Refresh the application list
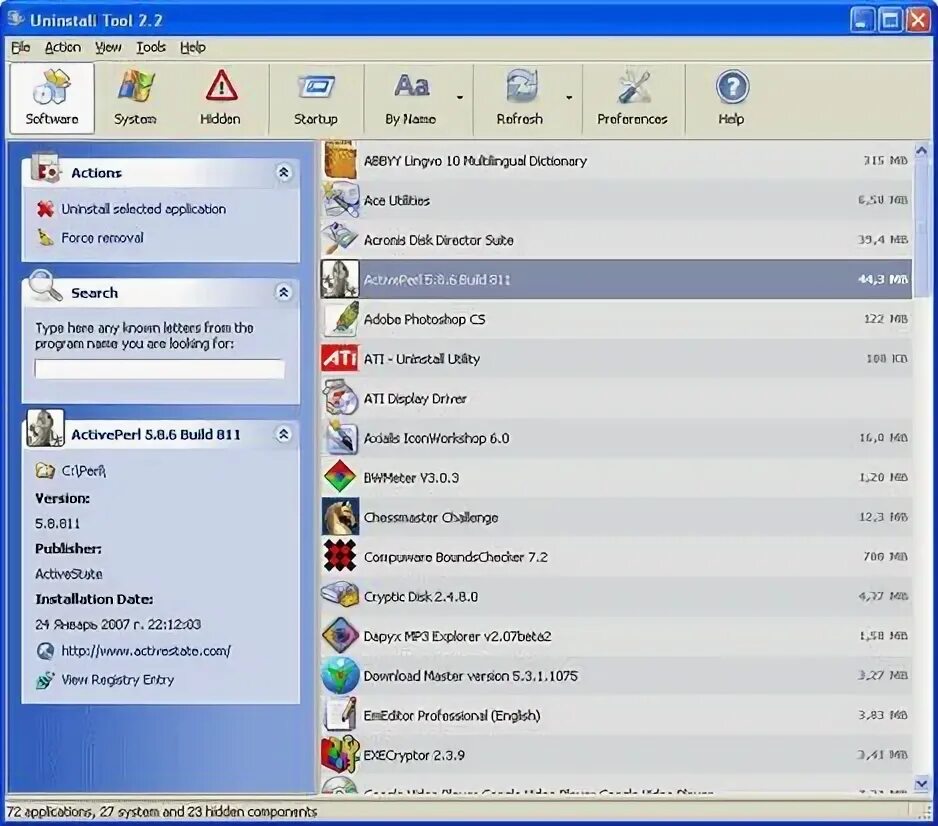 (x=519, y=99)
